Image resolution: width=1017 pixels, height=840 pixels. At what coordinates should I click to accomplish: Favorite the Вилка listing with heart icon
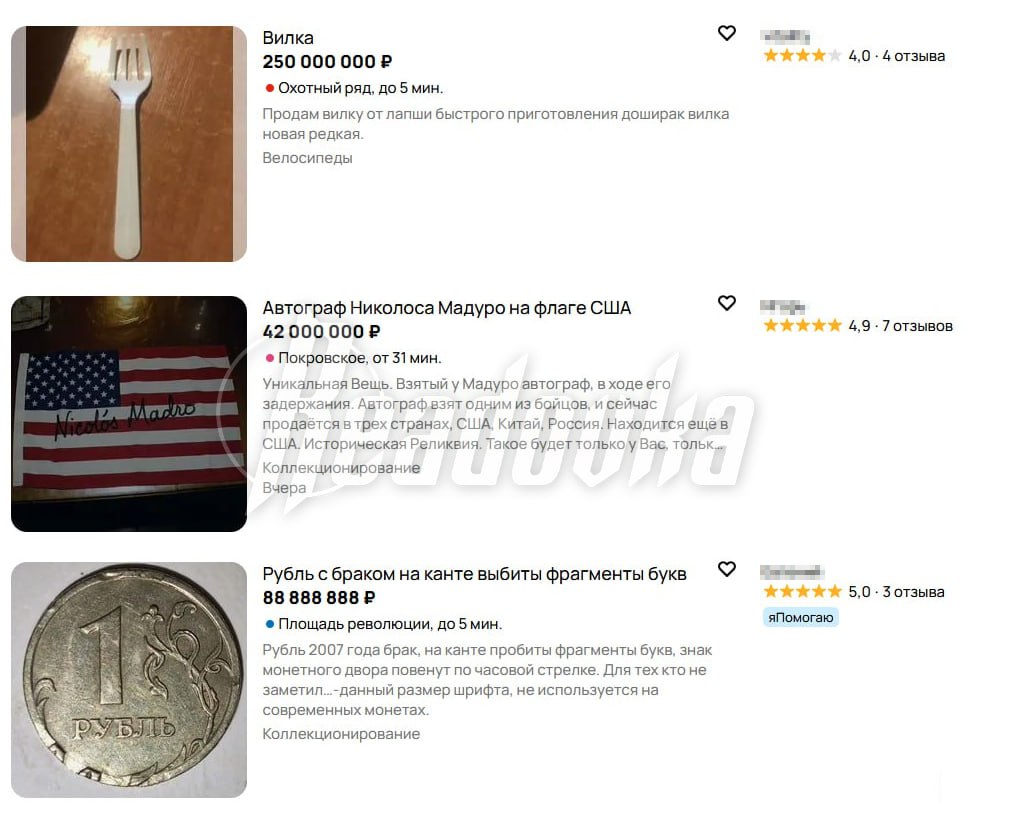click(726, 32)
